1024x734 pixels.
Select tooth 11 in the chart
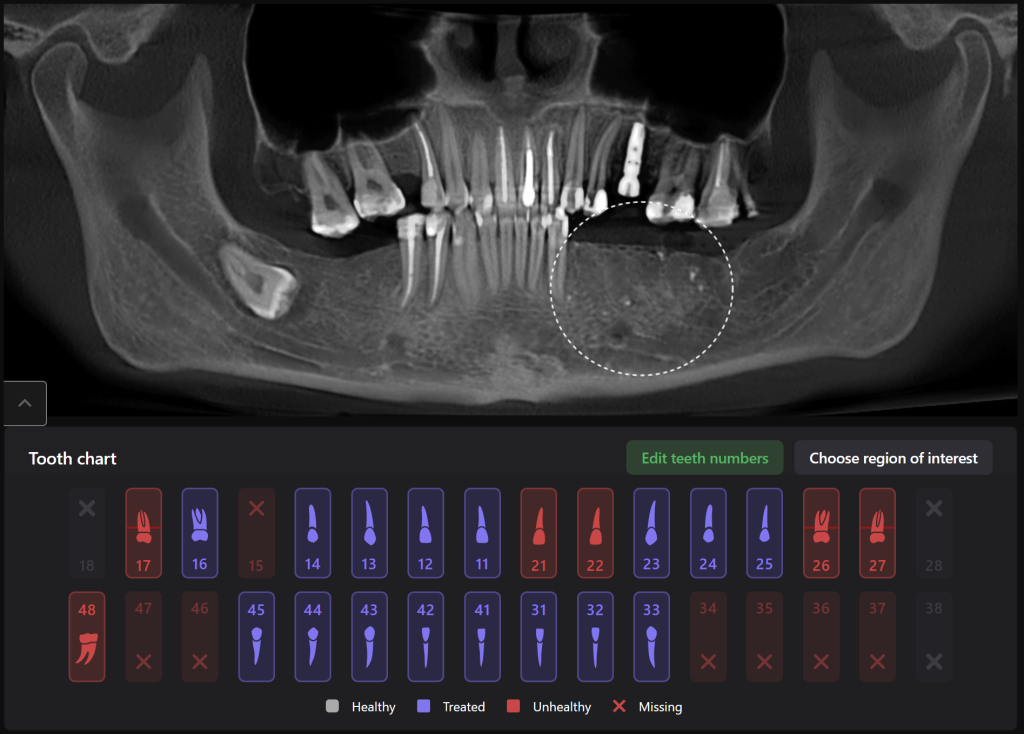[482, 532]
